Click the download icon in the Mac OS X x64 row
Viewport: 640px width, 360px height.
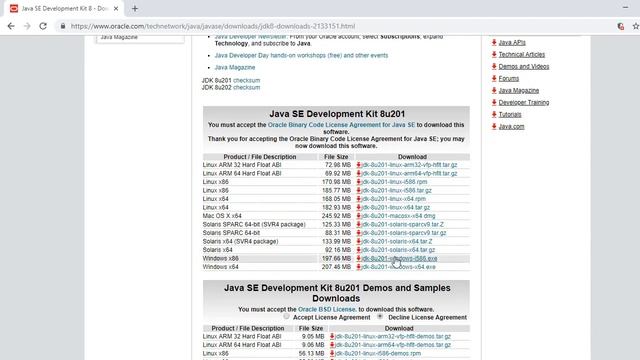click(358, 216)
